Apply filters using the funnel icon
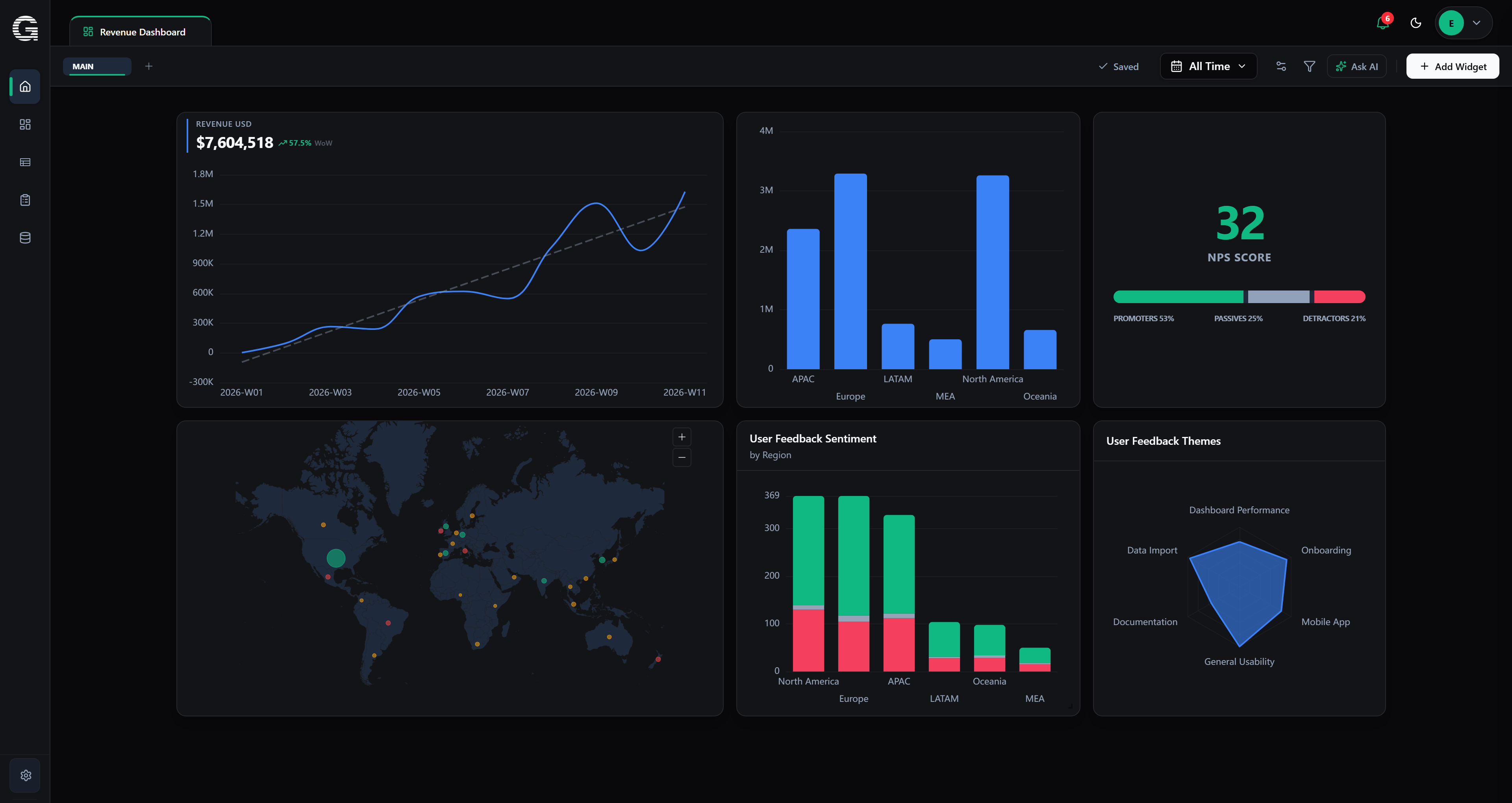Viewport: 1512px width, 803px height. click(1310, 66)
